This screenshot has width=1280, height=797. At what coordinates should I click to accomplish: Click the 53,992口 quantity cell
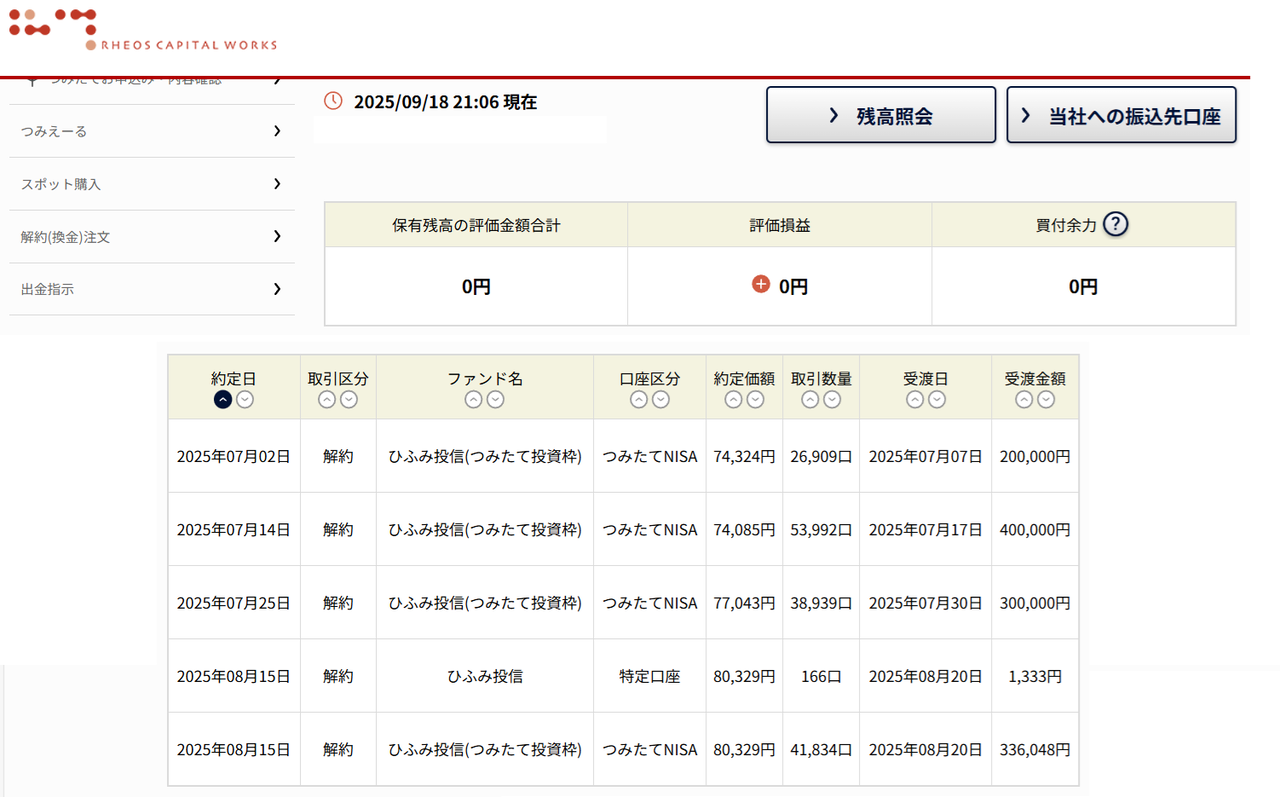(x=821, y=529)
